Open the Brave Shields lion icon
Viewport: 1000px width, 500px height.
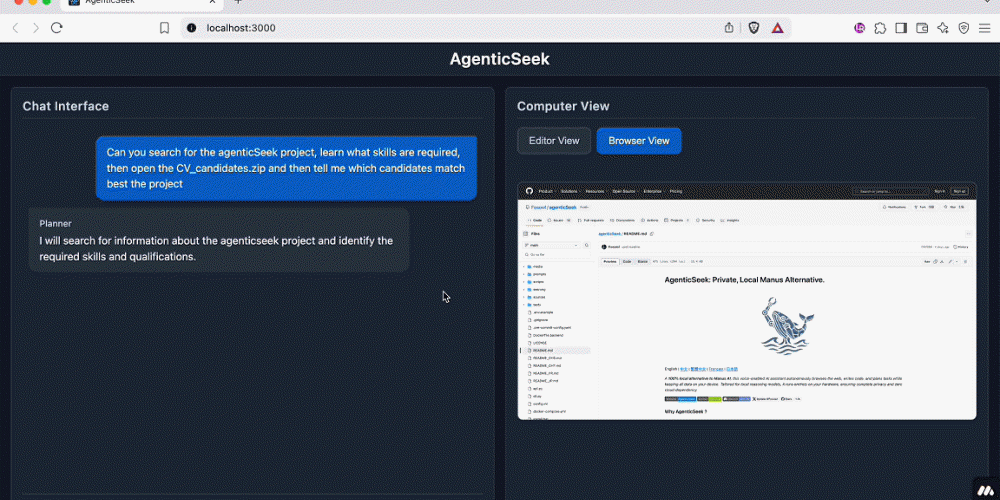coord(754,28)
